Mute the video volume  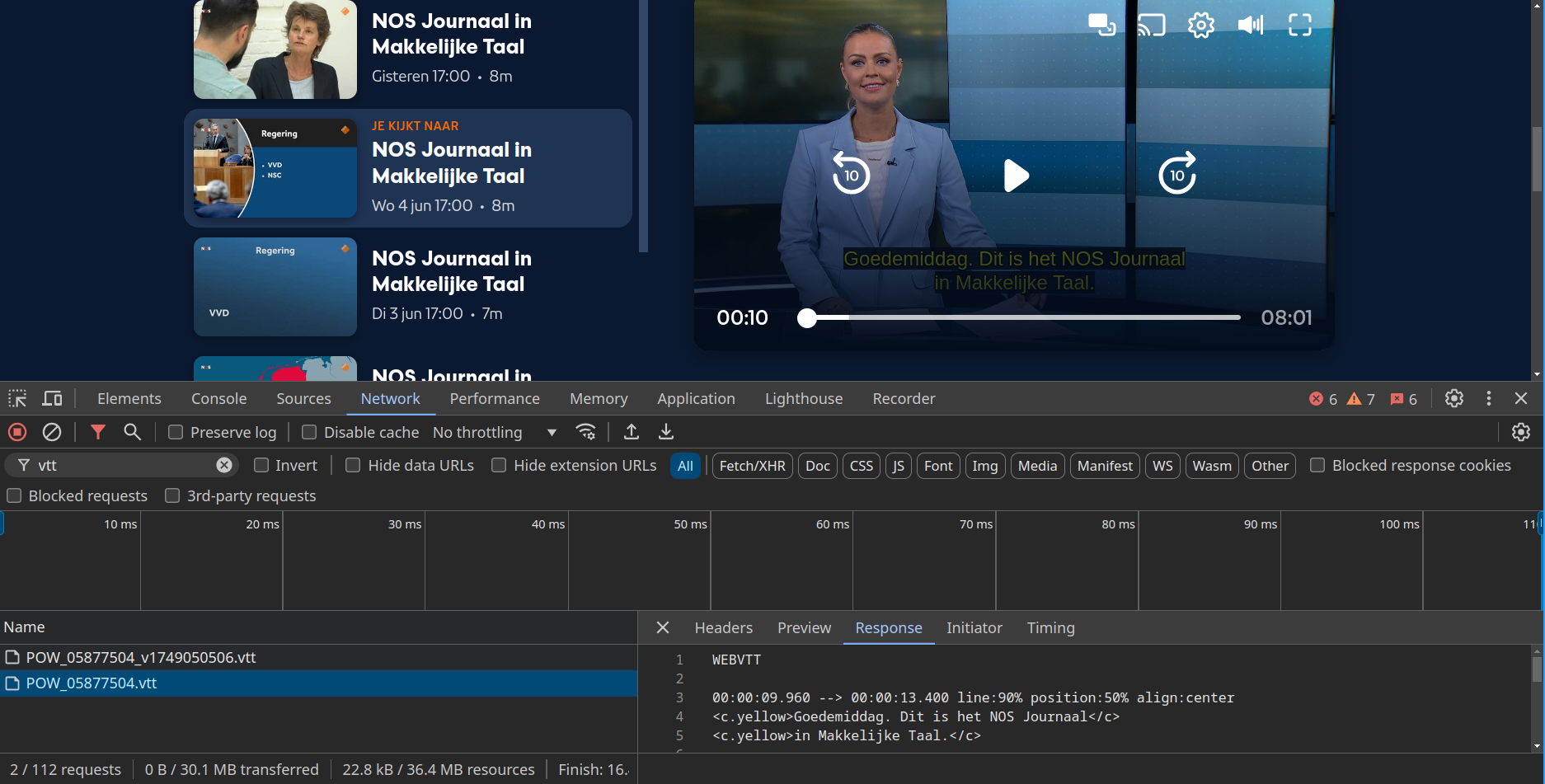(x=1251, y=25)
